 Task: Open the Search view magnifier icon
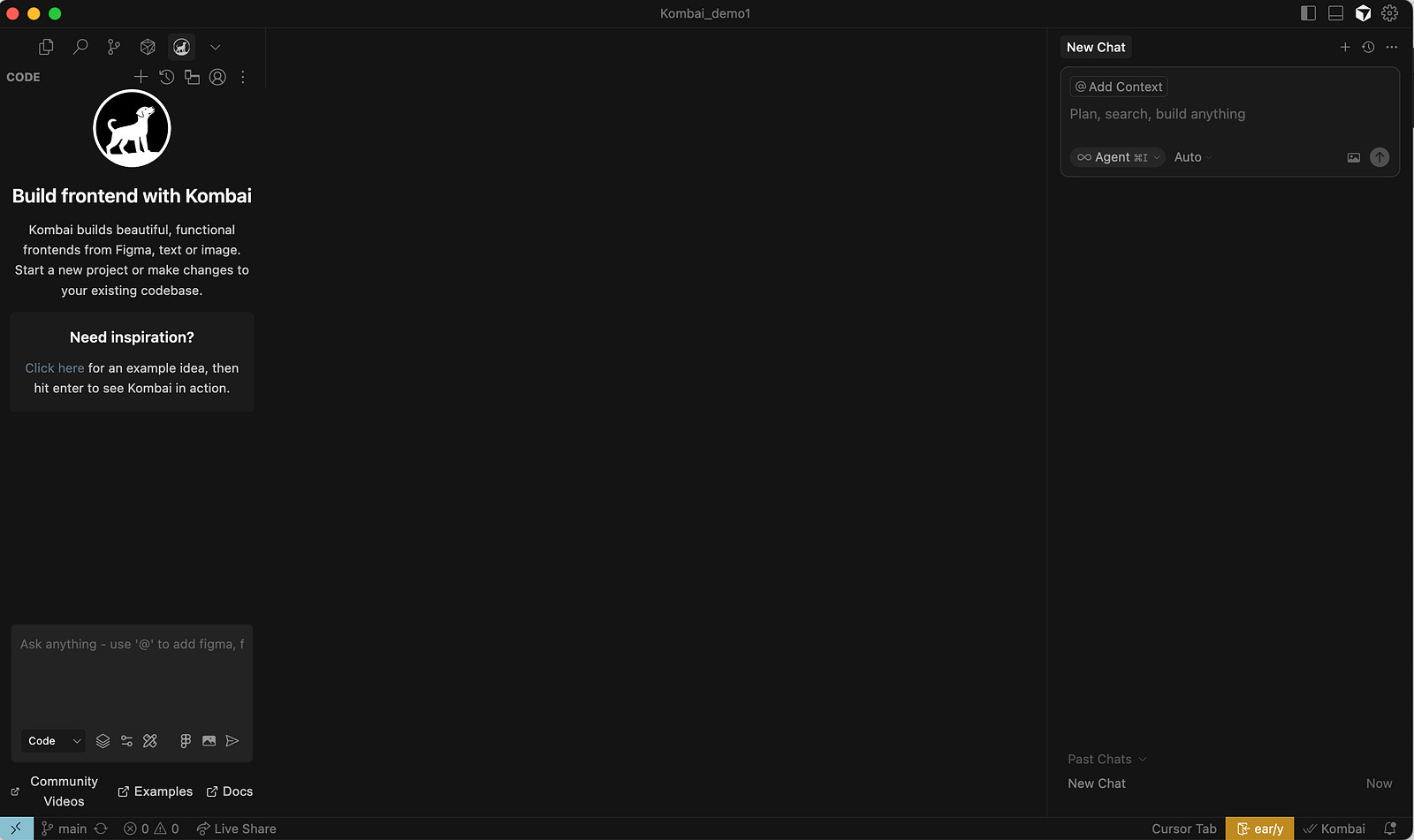(x=80, y=47)
